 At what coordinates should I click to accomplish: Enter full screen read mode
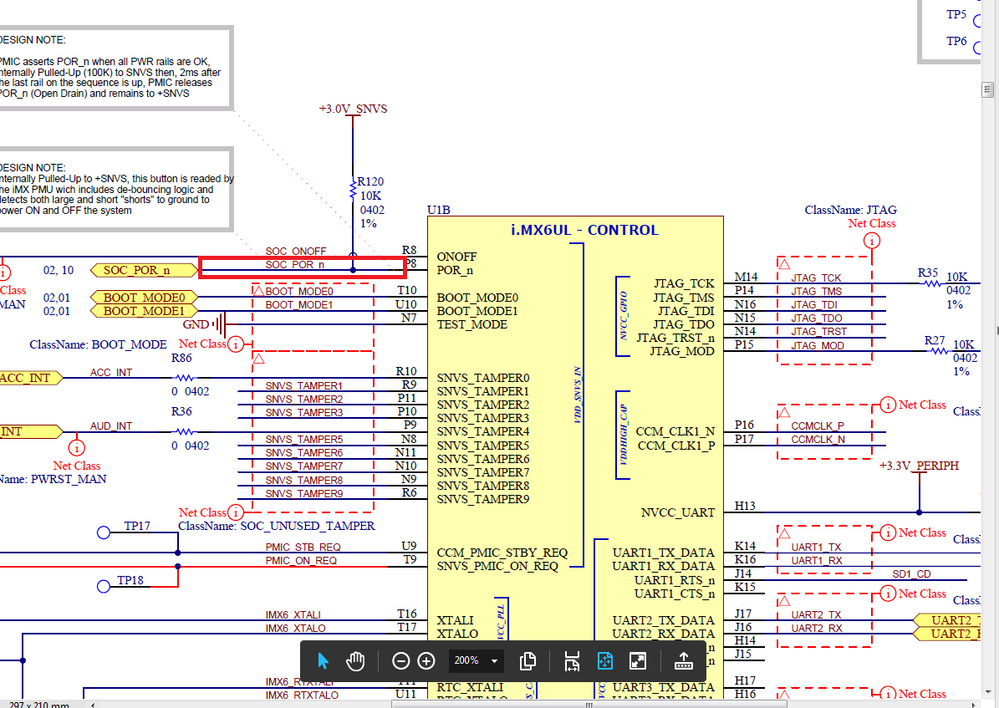click(638, 661)
